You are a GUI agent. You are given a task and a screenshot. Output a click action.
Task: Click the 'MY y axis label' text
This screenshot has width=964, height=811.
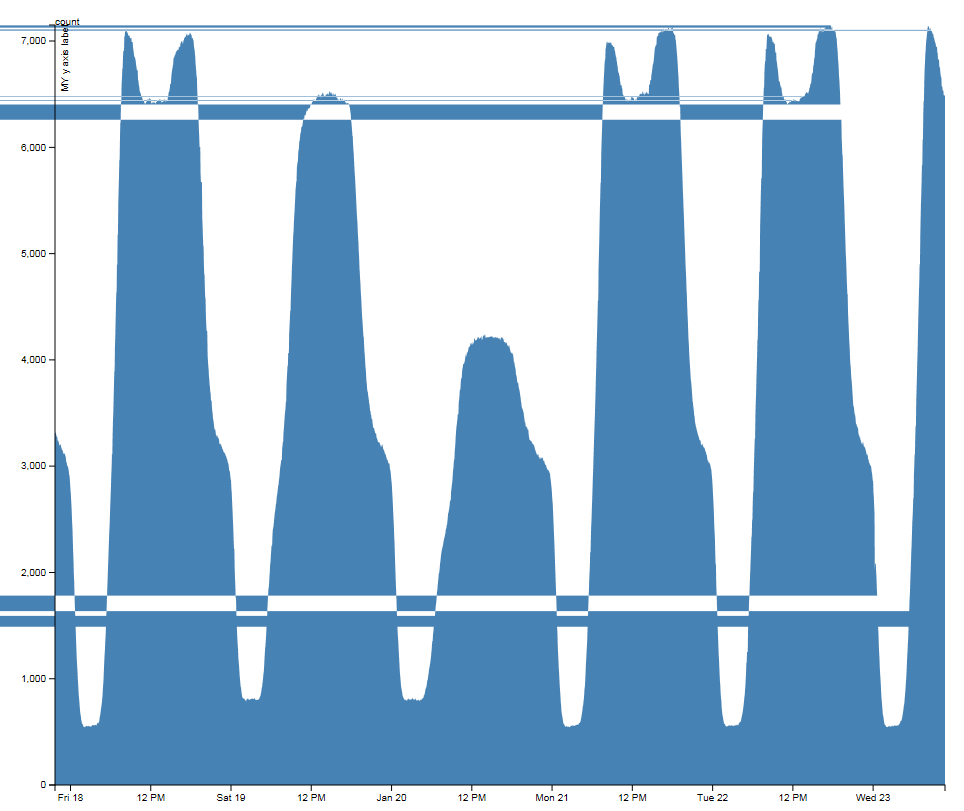(65, 60)
